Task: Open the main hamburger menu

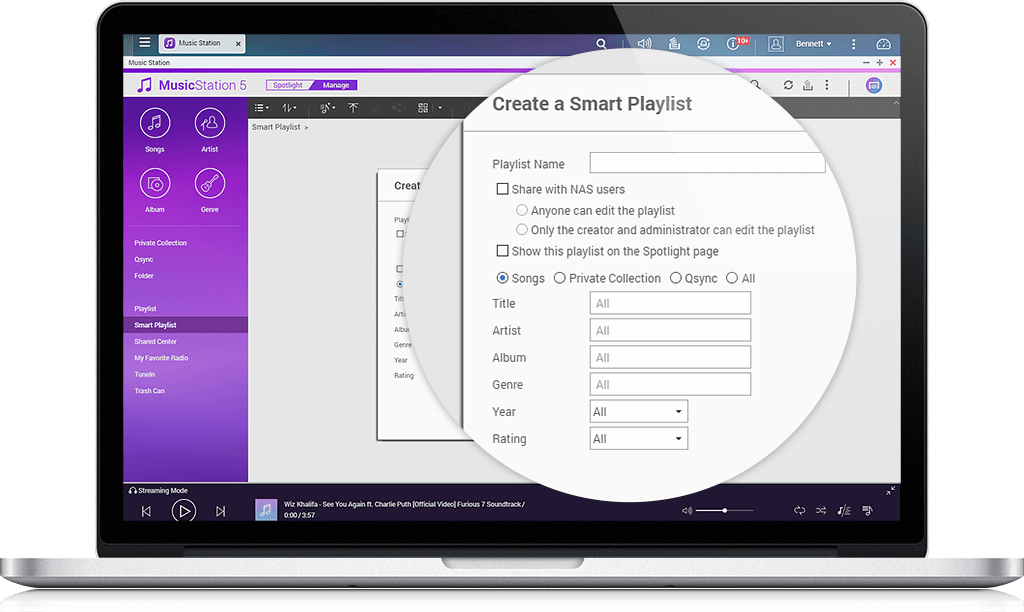Action: pyautogui.click(x=144, y=42)
